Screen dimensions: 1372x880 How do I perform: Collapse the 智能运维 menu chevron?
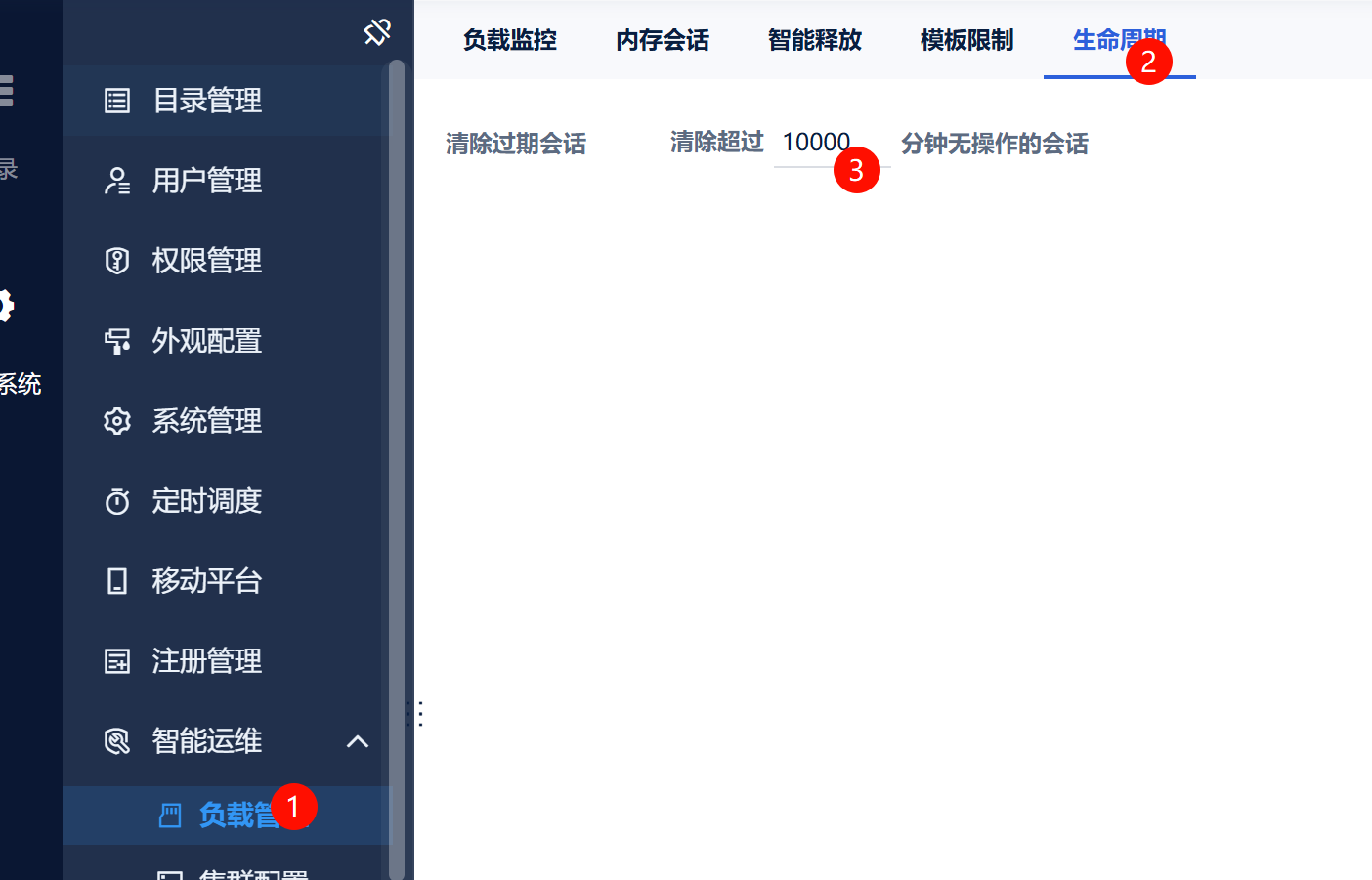[x=358, y=741]
